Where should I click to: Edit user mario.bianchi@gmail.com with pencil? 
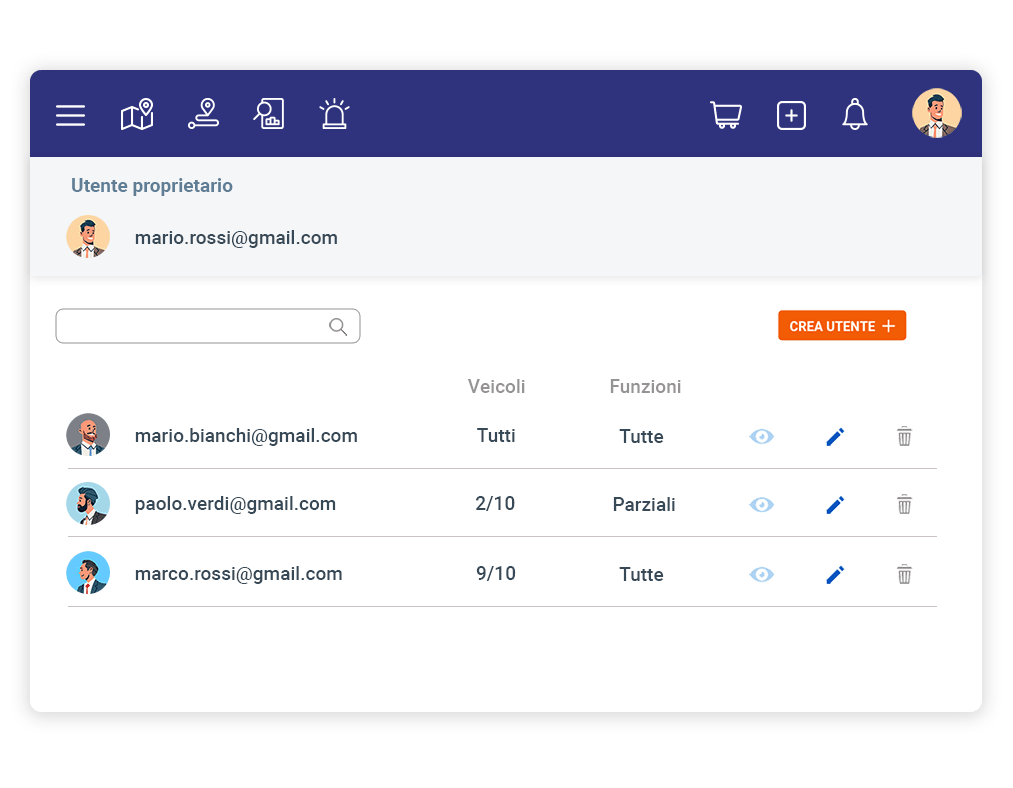(x=835, y=436)
